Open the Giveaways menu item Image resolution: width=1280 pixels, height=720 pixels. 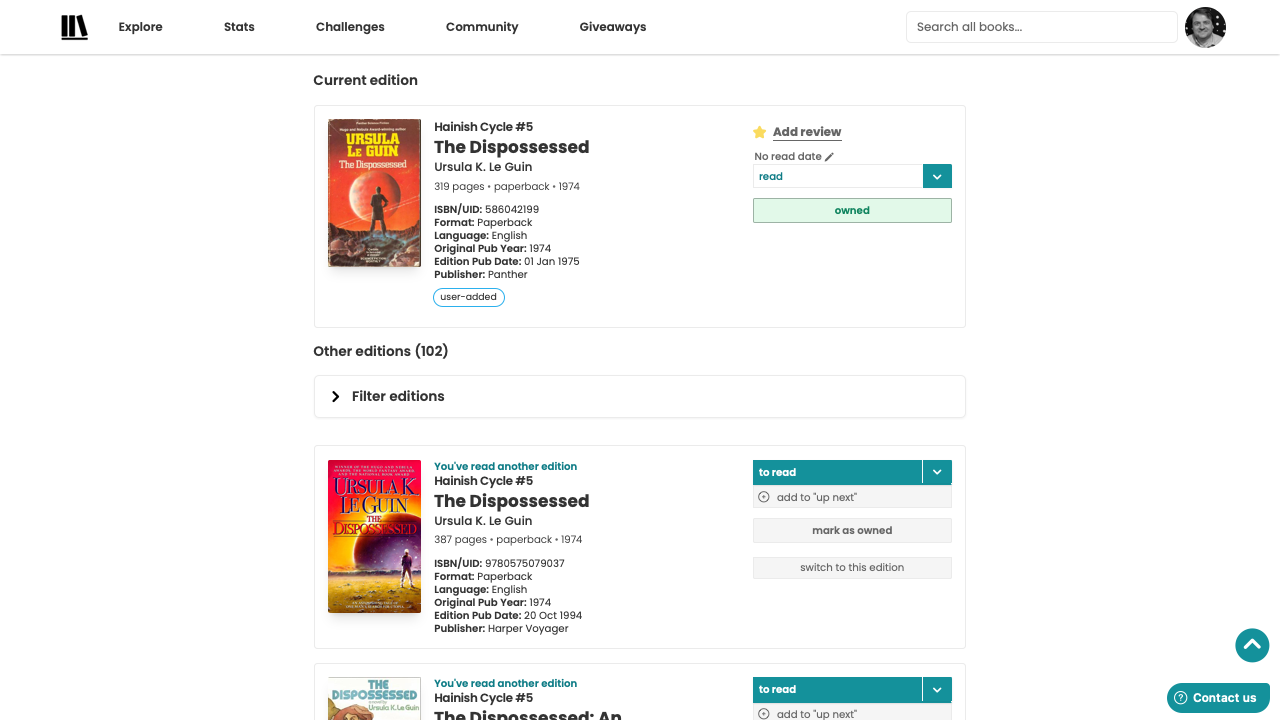coord(612,27)
